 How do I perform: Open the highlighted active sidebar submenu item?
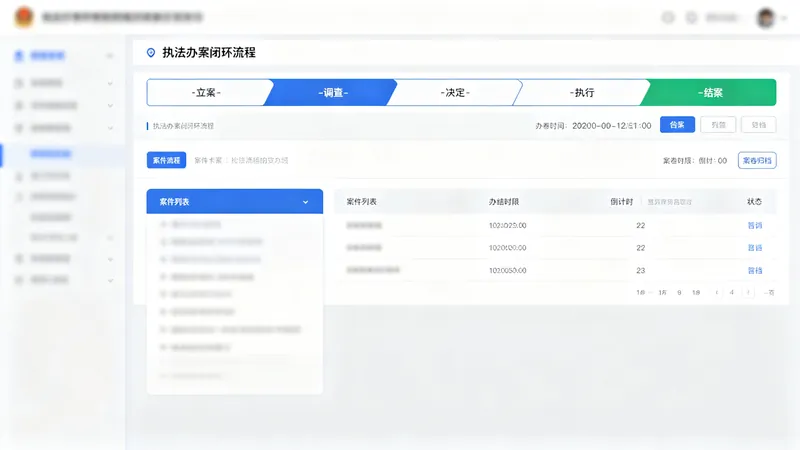pos(62,154)
